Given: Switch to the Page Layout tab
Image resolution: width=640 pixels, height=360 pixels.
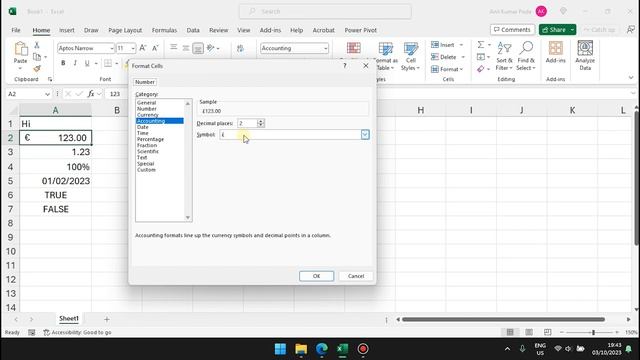Looking at the screenshot, I should pos(125,30).
